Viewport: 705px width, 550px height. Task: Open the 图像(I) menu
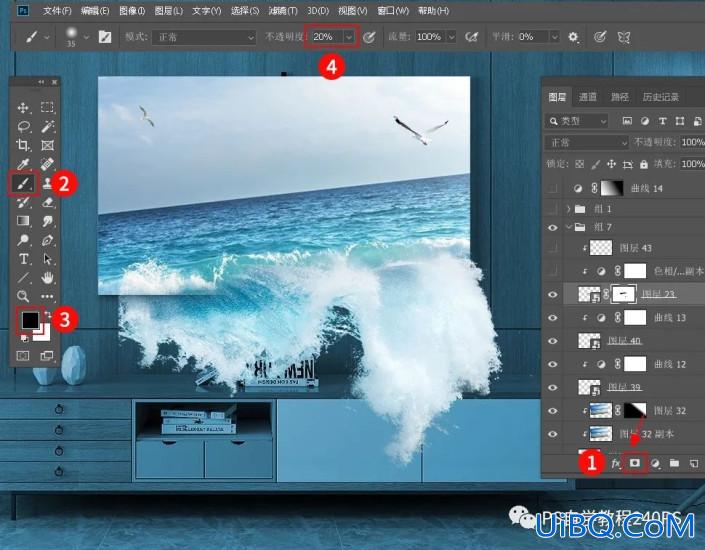coord(132,10)
